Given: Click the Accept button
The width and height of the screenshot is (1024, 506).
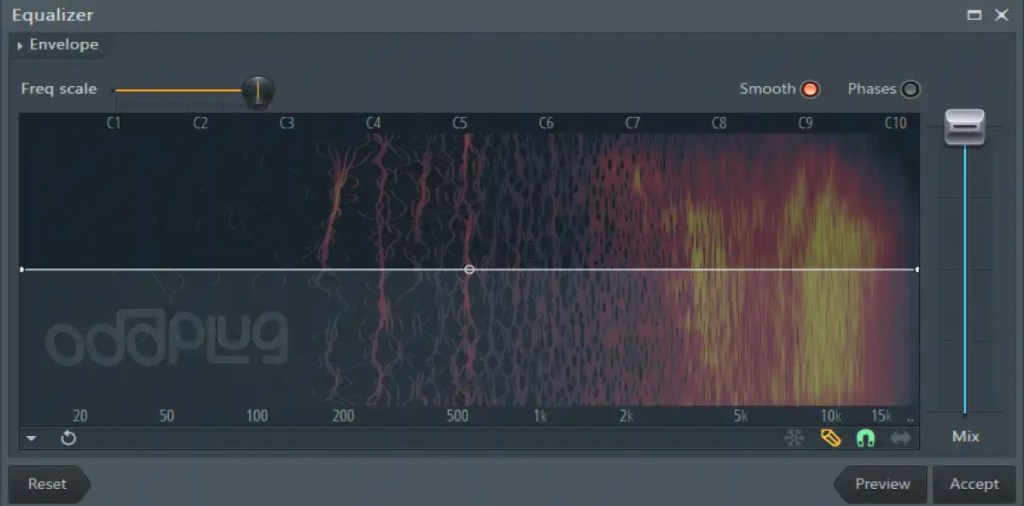Looking at the screenshot, I should [x=974, y=484].
